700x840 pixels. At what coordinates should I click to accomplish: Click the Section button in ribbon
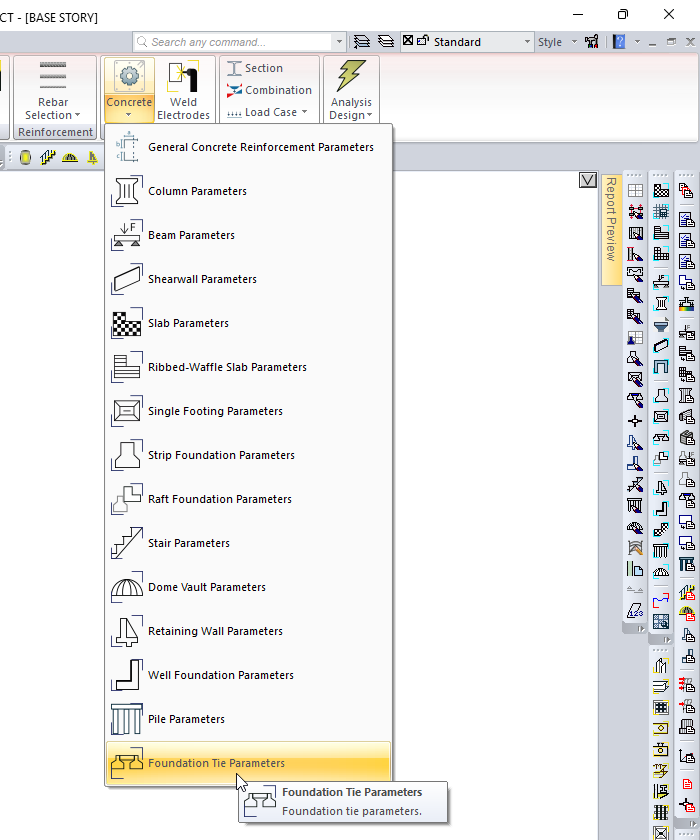coord(255,68)
